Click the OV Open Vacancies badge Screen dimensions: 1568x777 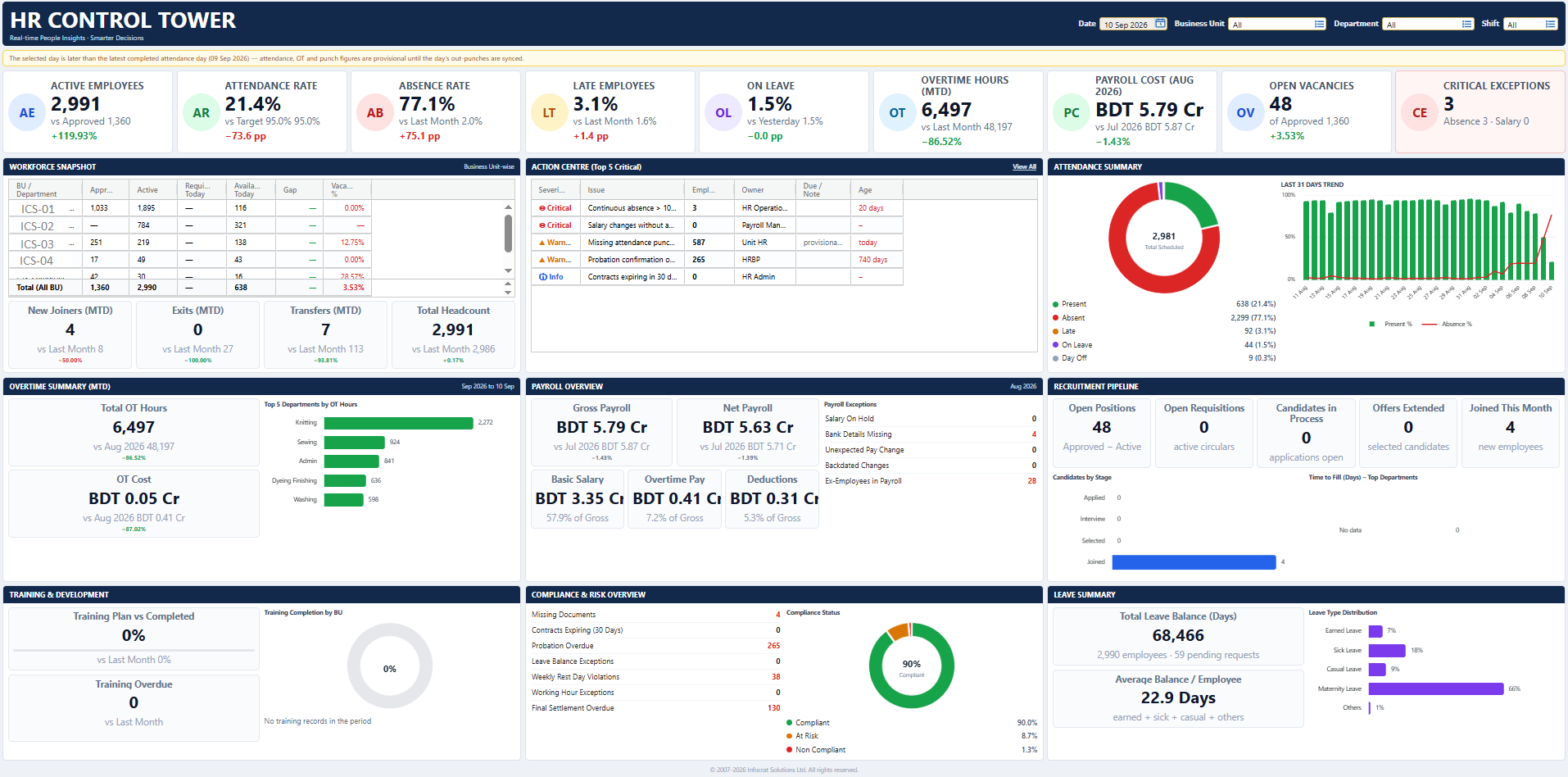(x=1245, y=113)
